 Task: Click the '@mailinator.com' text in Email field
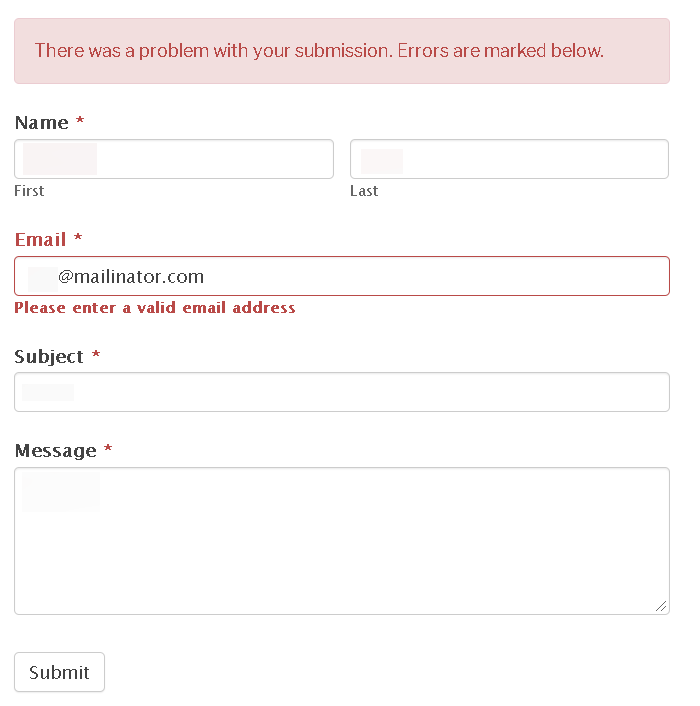131,276
